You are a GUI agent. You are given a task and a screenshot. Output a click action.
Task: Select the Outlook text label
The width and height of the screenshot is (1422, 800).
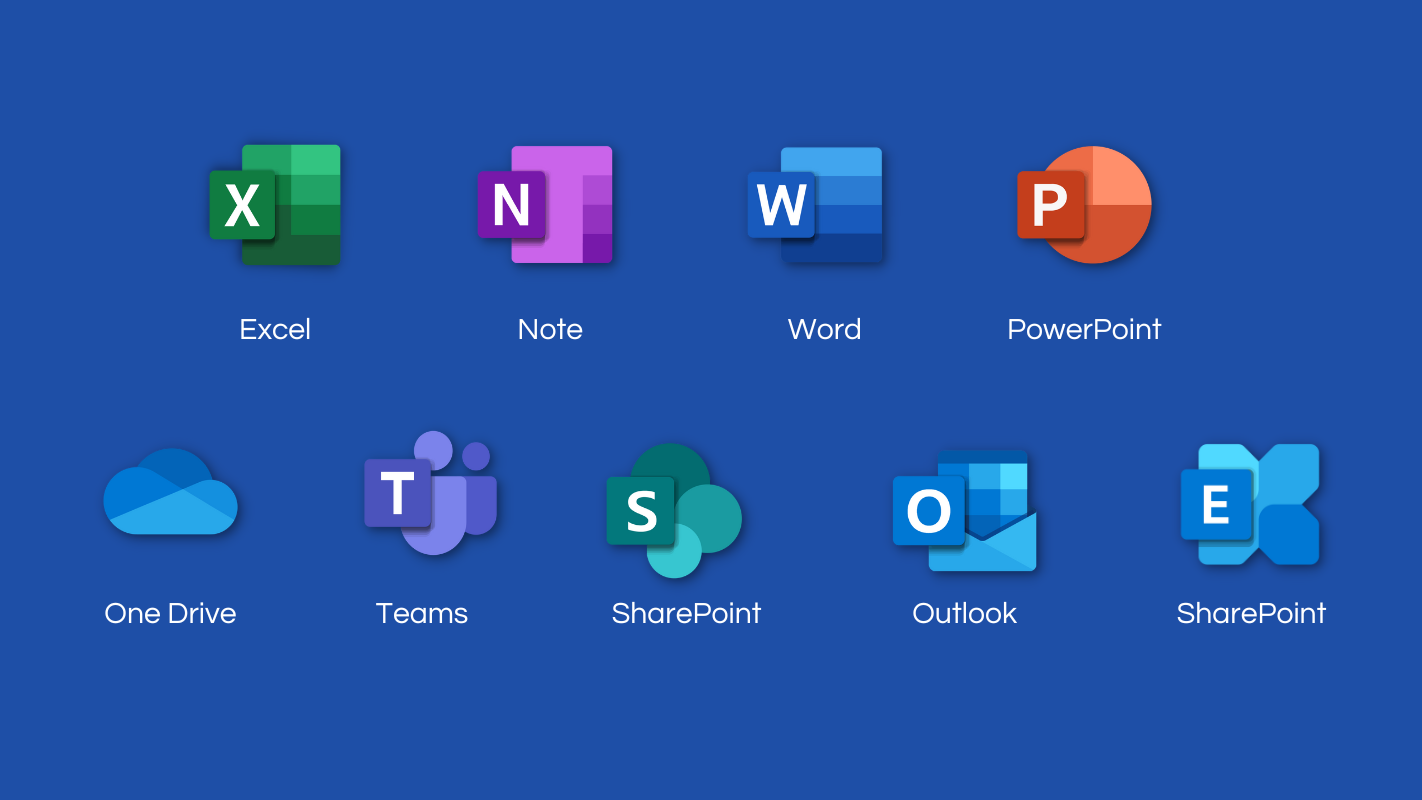(x=964, y=613)
